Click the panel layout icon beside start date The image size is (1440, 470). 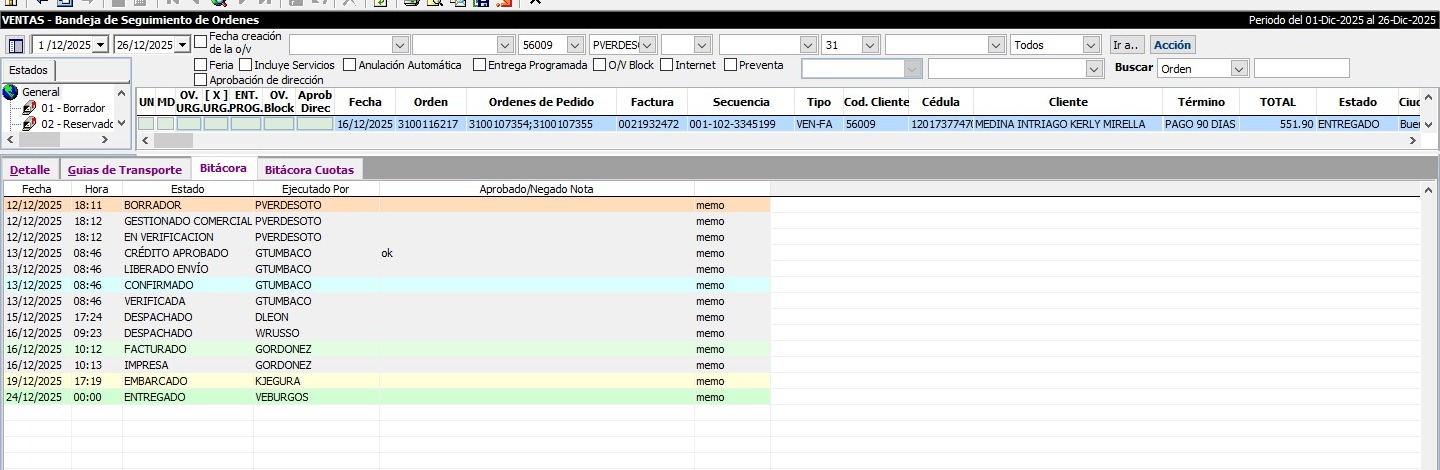15,45
